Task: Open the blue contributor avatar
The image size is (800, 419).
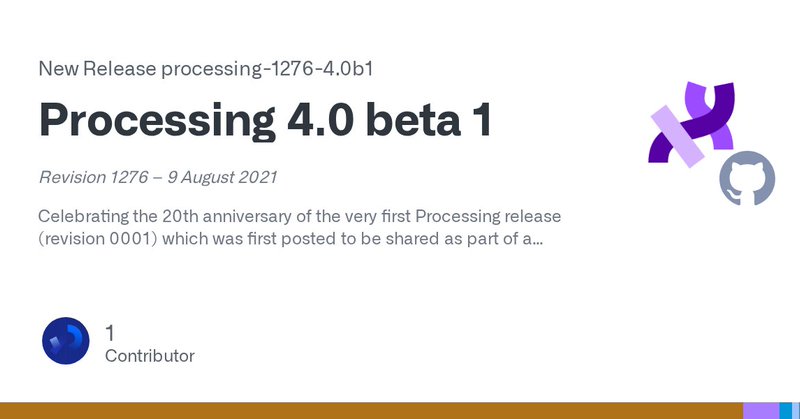Action: coord(66,340)
